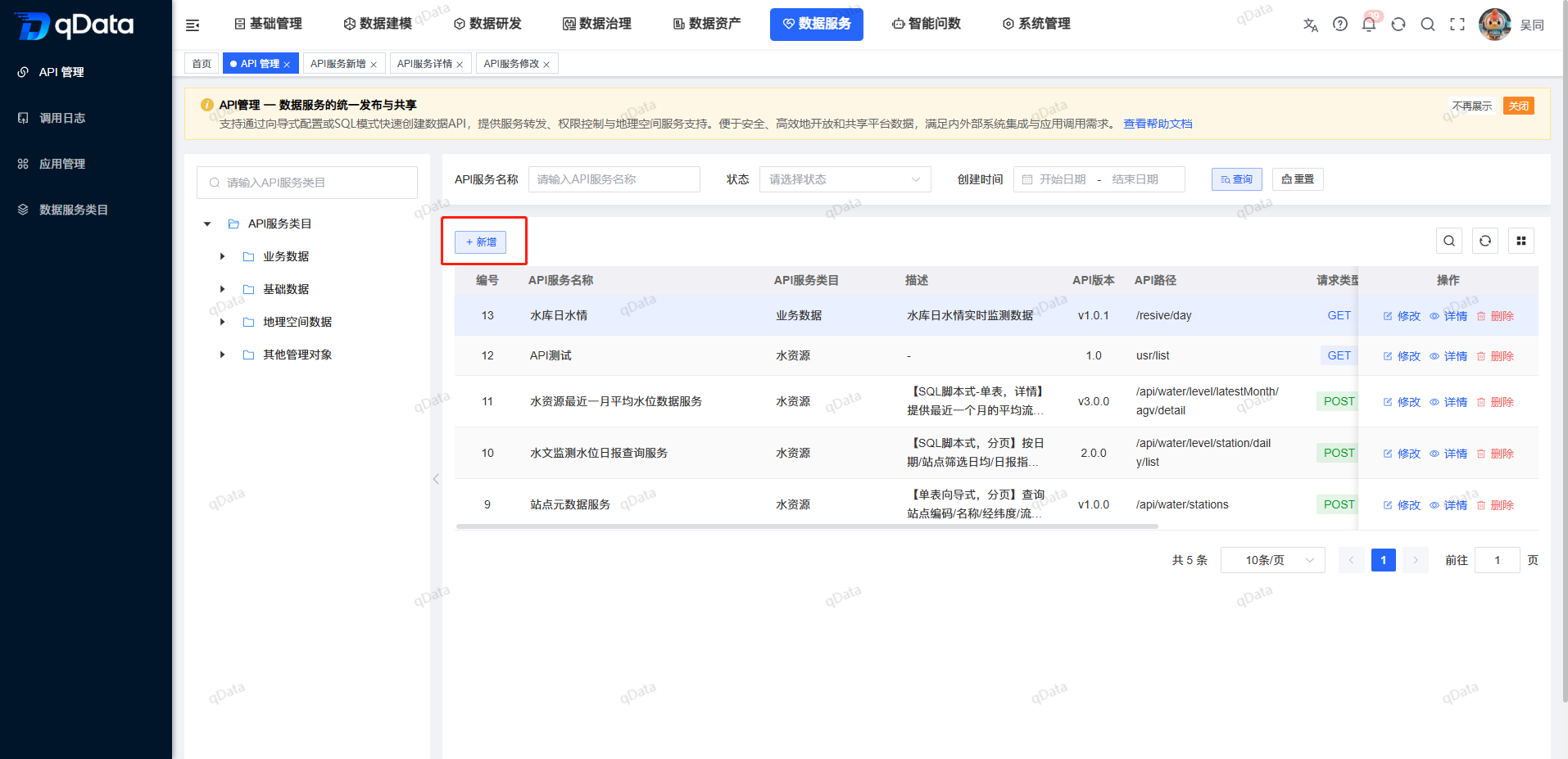Edit the 水库日水情 row via 修改
This screenshot has height=759, width=1568.
click(x=1402, y=316)
